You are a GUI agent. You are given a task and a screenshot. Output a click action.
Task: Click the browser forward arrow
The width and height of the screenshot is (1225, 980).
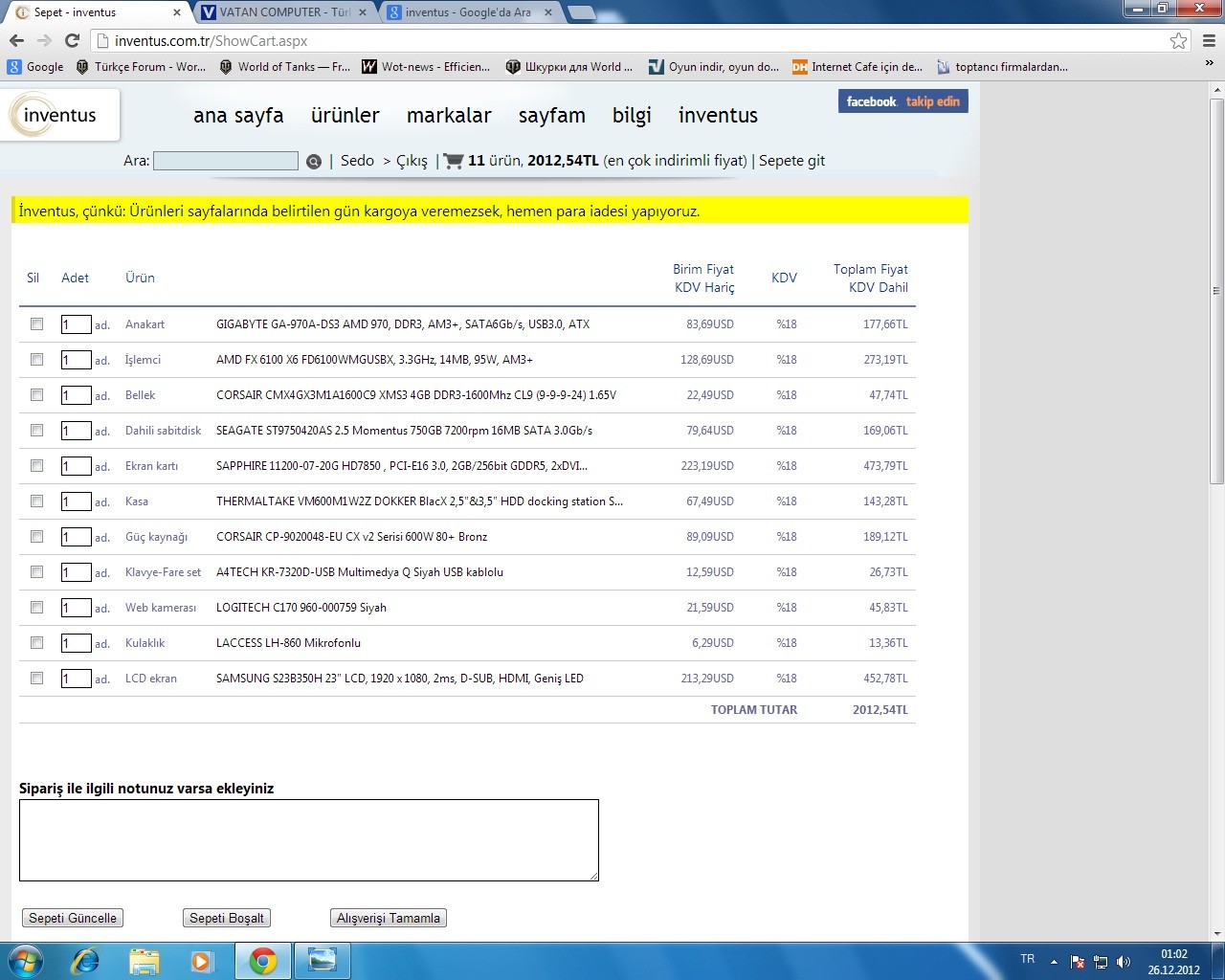click(44, 40)
